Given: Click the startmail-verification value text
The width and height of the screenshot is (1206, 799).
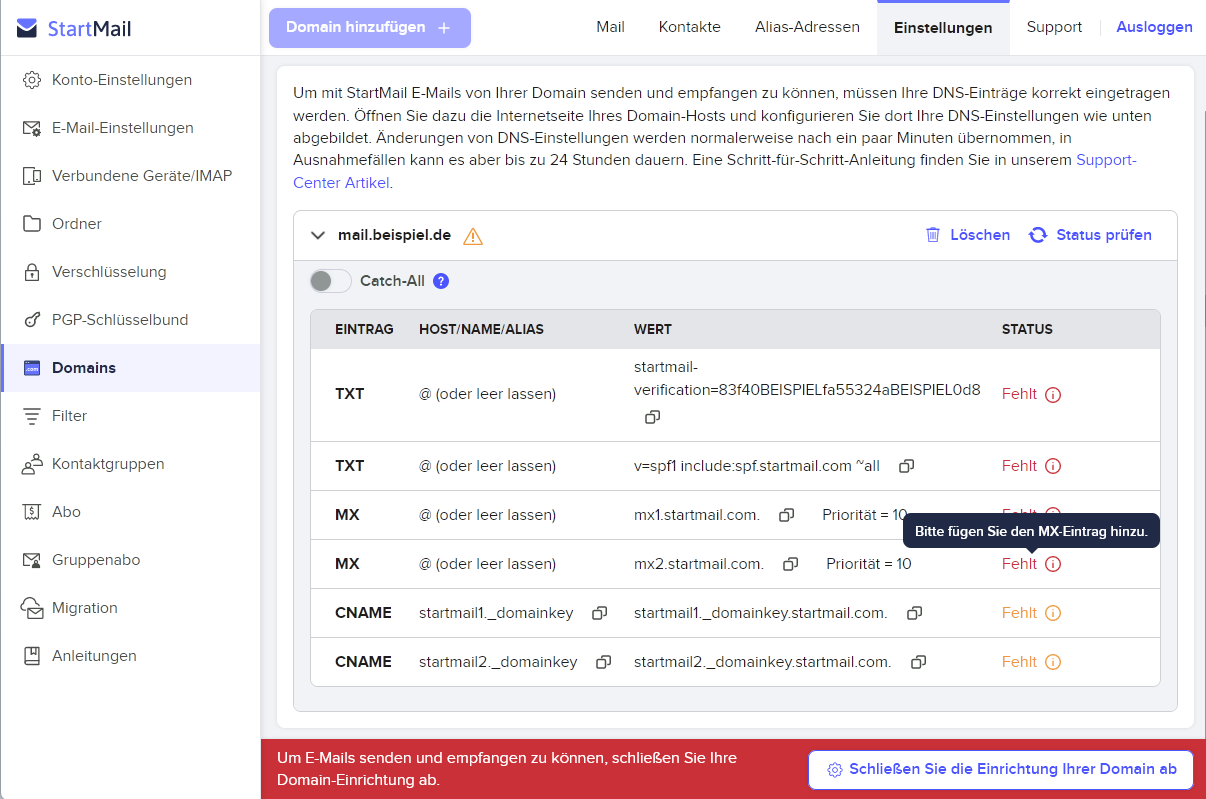Looking at the screenshot, I should point(807,379).
